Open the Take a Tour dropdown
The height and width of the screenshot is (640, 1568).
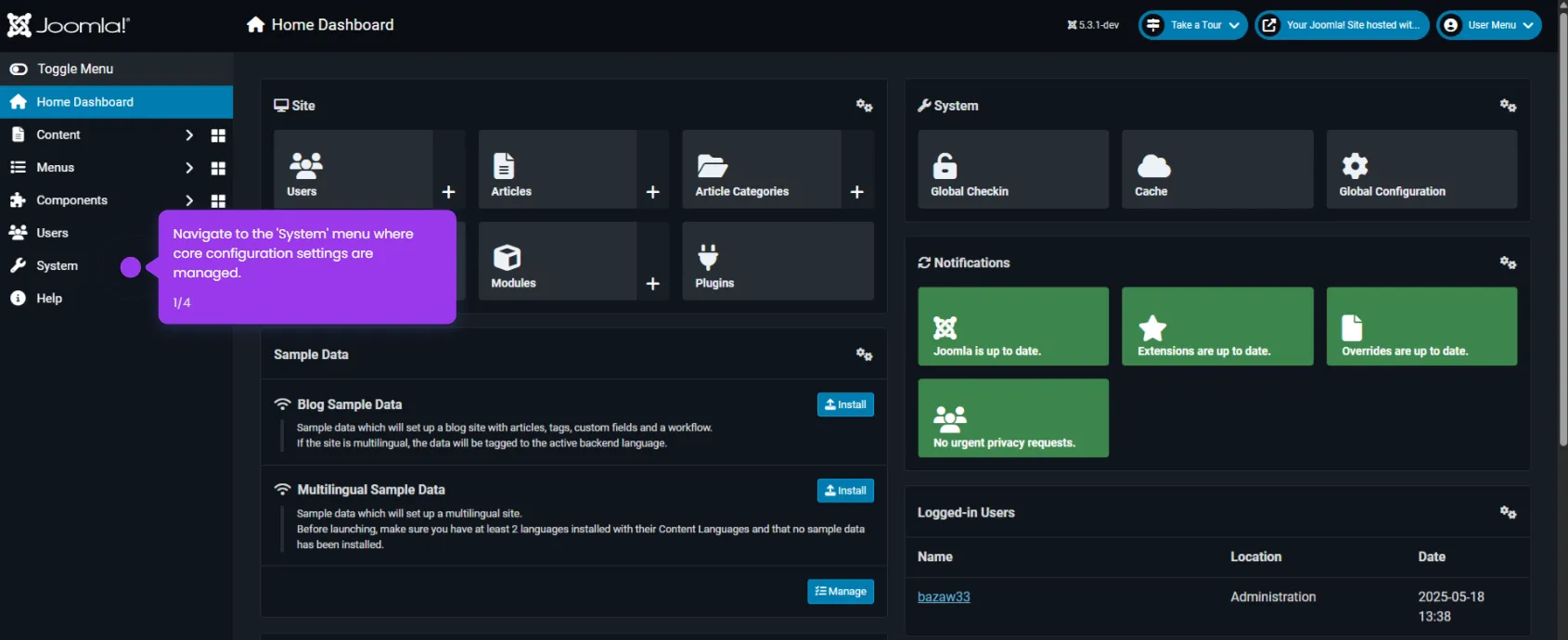(1193, 25)
